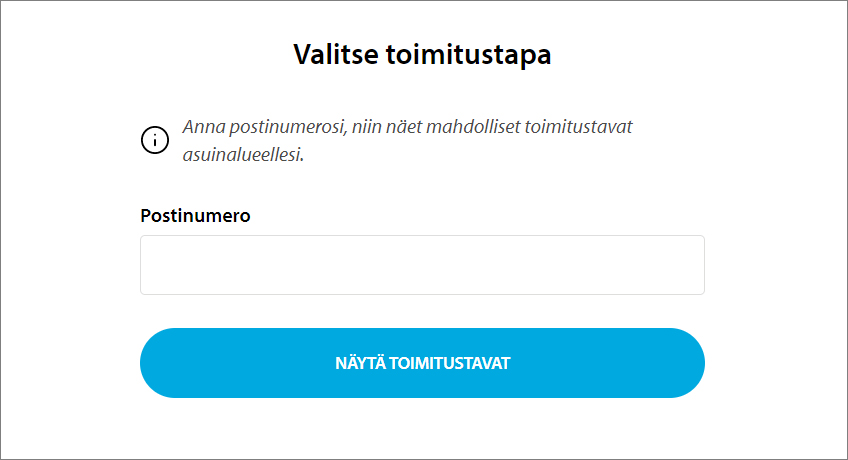Image resolution: width=848 pixels, height=460 pixels.
Task: Tap the info symbol left of instructions
Action: [x=155, y=141]
